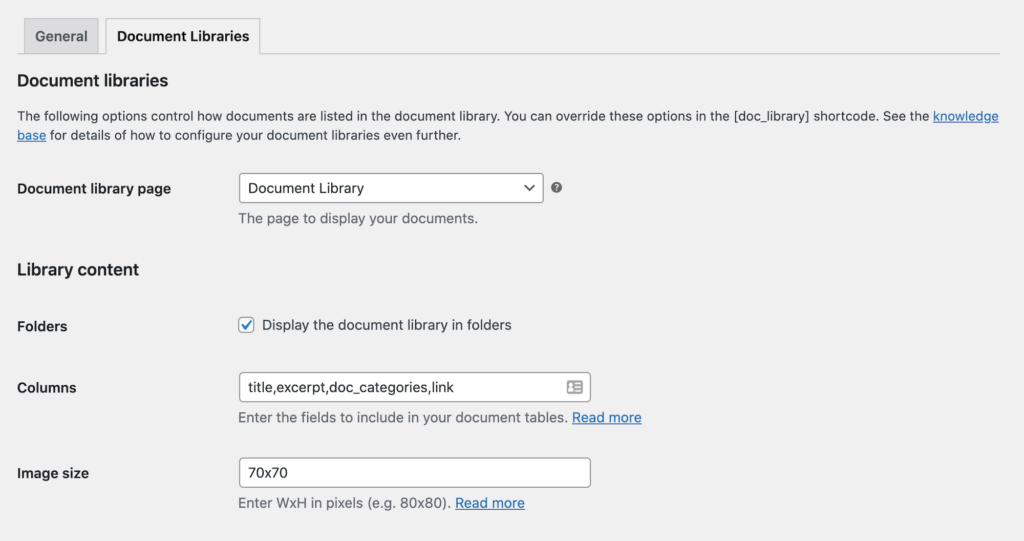Click into the Image size field
This screenshot has height=541, width=1024.
point(415,472)
